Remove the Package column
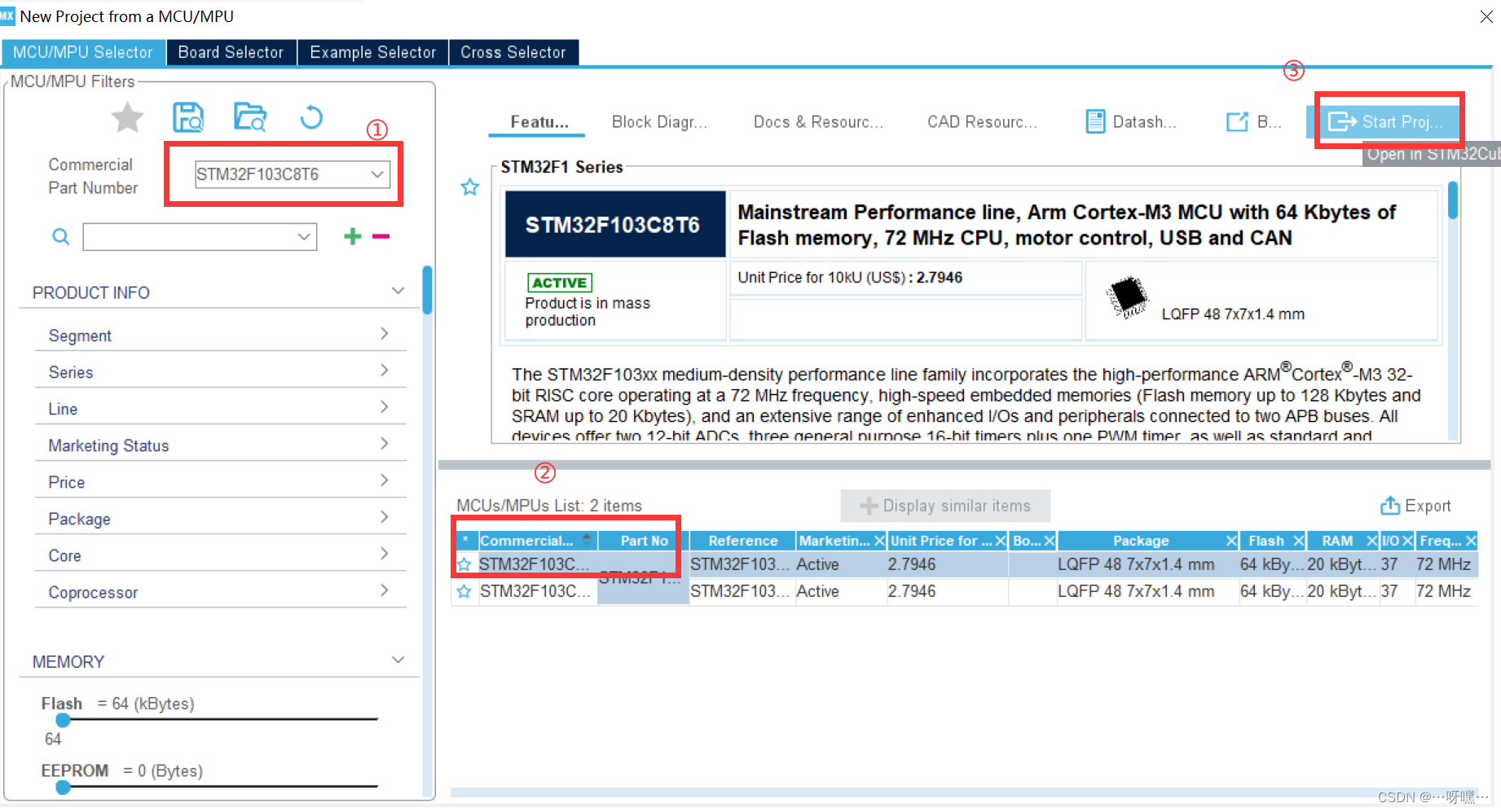The image size is (1501, 812). [1231, 541]
